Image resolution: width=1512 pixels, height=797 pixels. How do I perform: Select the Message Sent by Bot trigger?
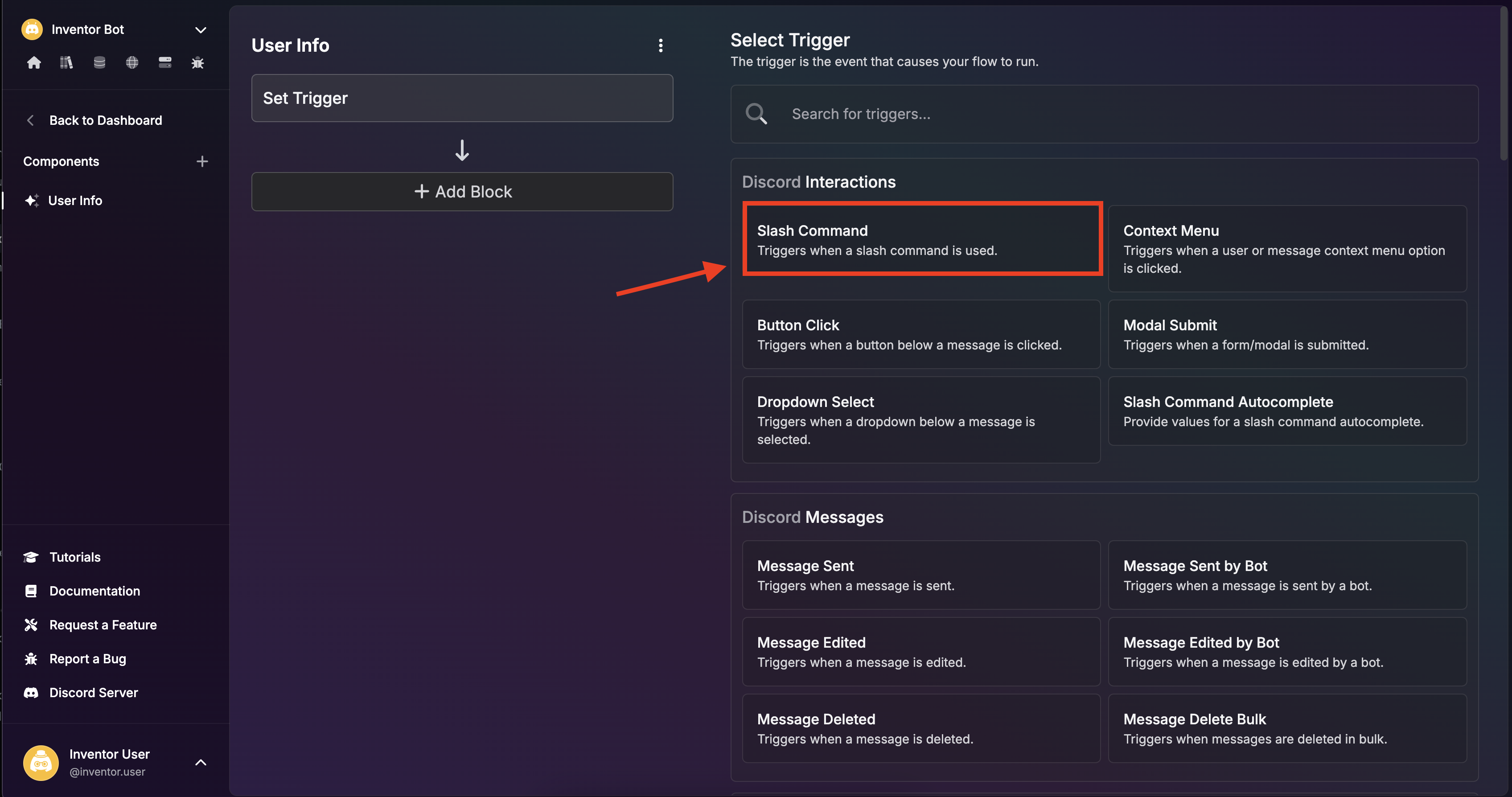pos(1287,575)
